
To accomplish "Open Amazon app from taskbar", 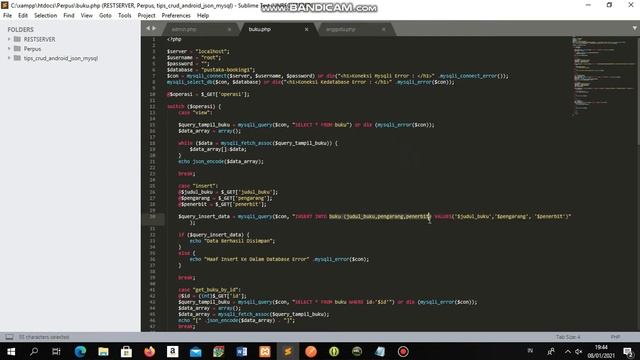I will coord(172,351).
